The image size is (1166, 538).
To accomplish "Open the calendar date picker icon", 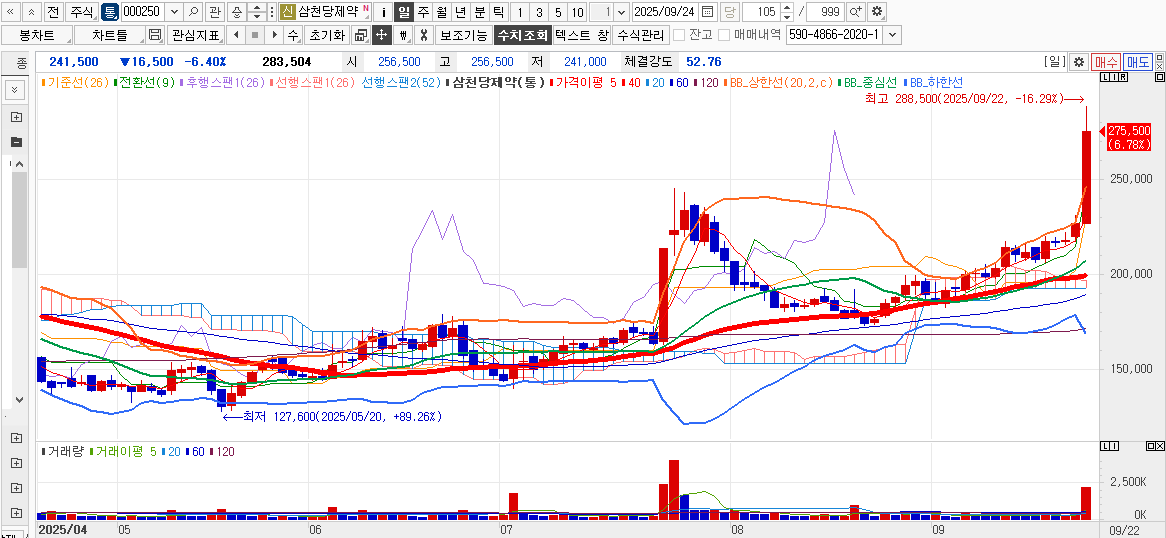I will (x=708, y=12).
